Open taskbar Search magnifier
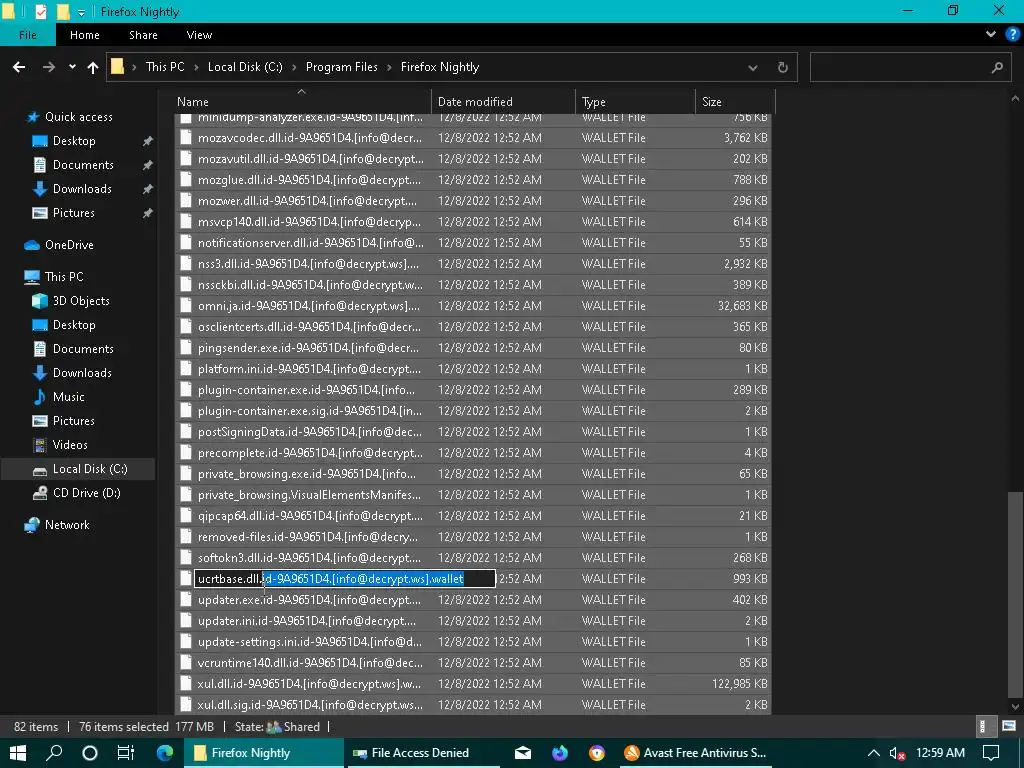Screen dimensions: 1024x768 [x=54, y=753]
